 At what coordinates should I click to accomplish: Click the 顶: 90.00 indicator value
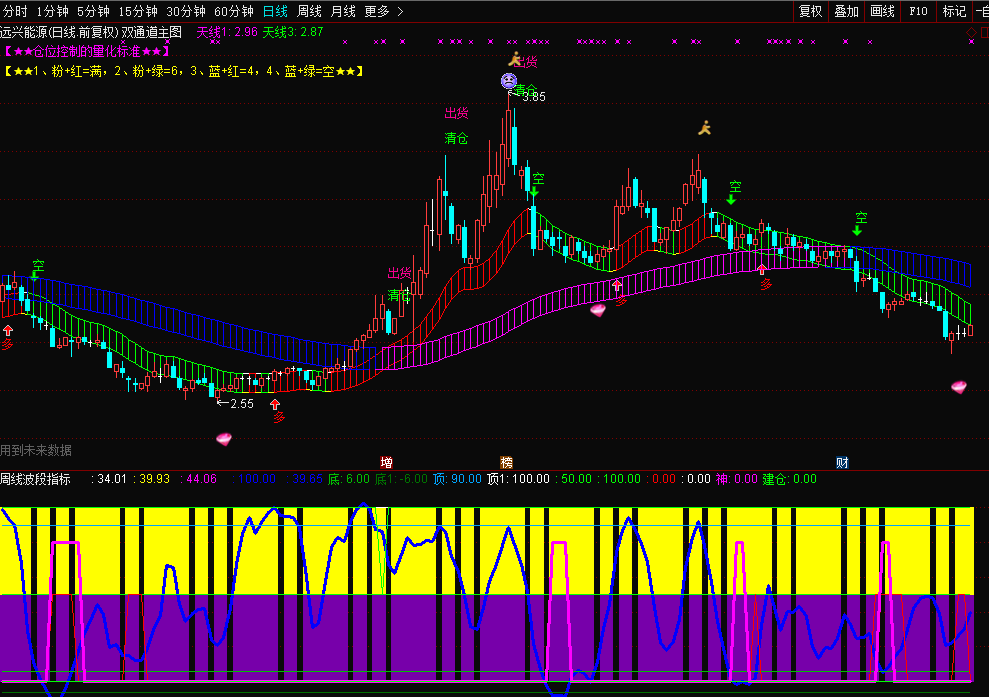[457, 479]
